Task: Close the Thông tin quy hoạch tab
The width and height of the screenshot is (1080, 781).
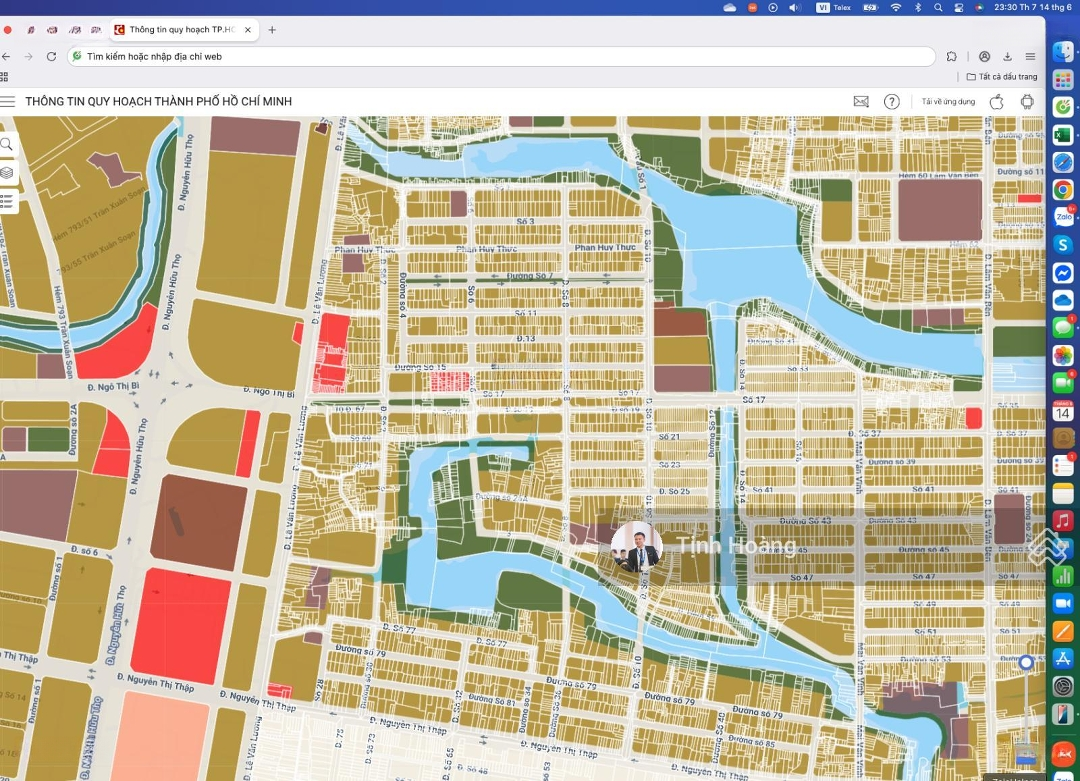Action: click(248, 30)
